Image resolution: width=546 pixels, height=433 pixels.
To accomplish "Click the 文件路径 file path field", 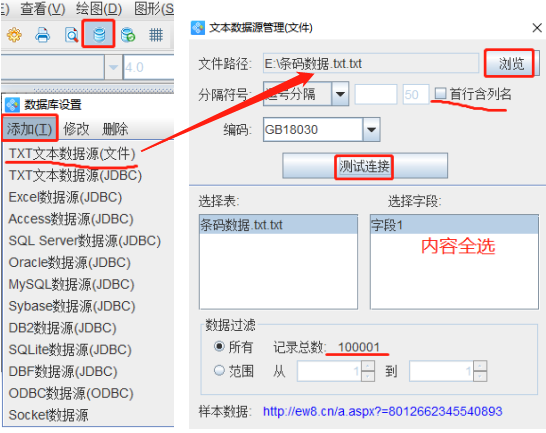I will pos(371,63).
